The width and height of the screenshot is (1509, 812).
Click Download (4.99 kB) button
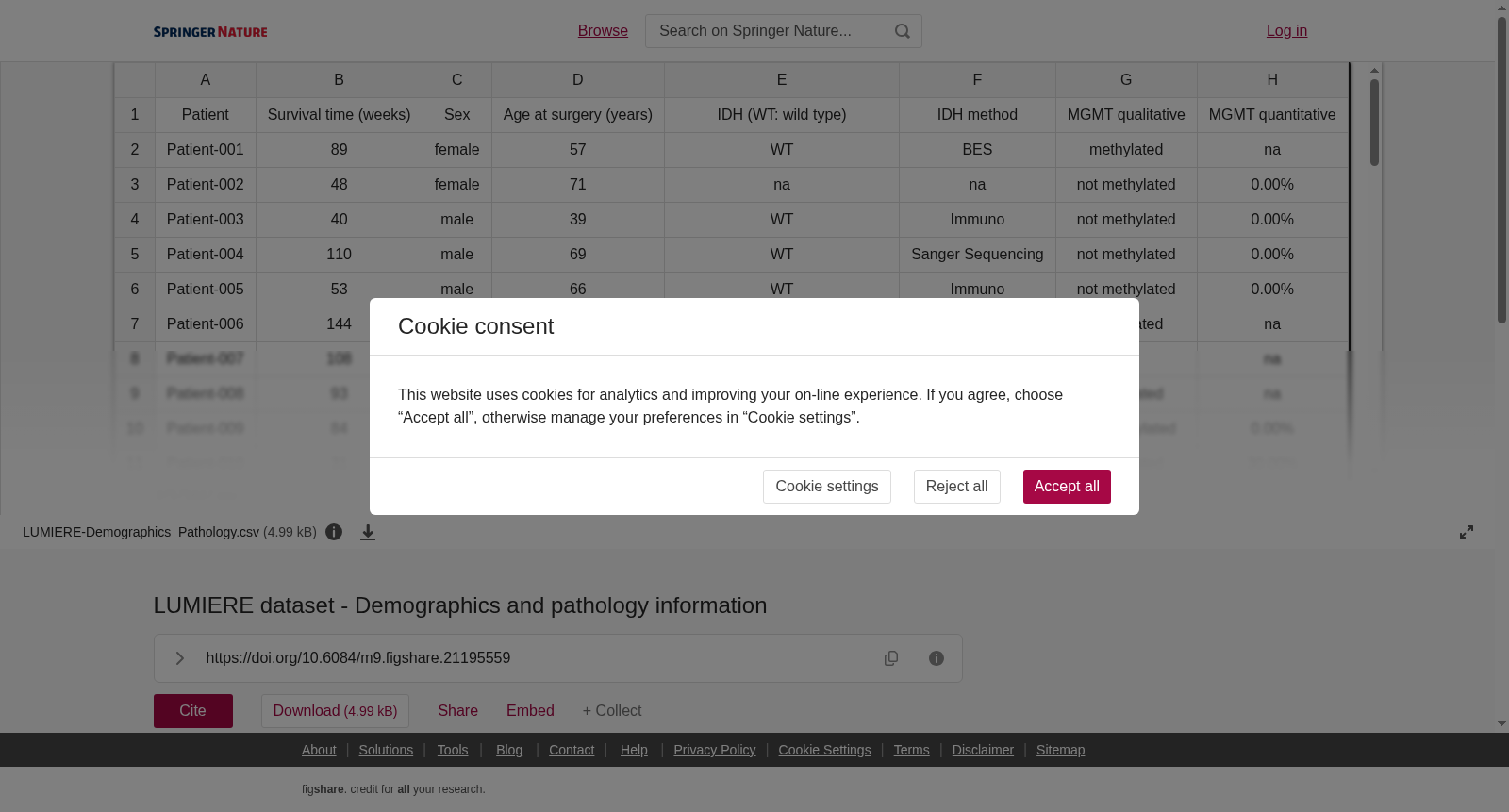[335, 711]
